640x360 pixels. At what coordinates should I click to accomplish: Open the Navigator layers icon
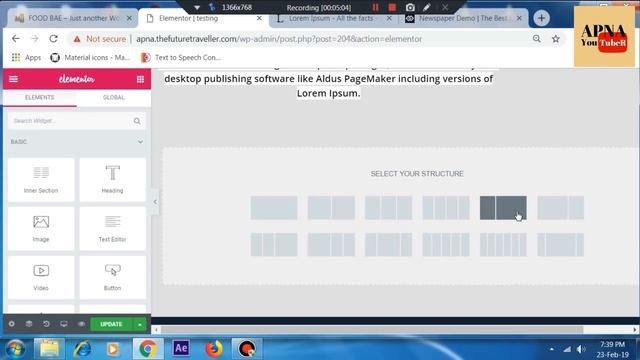[x=29, y=324]
